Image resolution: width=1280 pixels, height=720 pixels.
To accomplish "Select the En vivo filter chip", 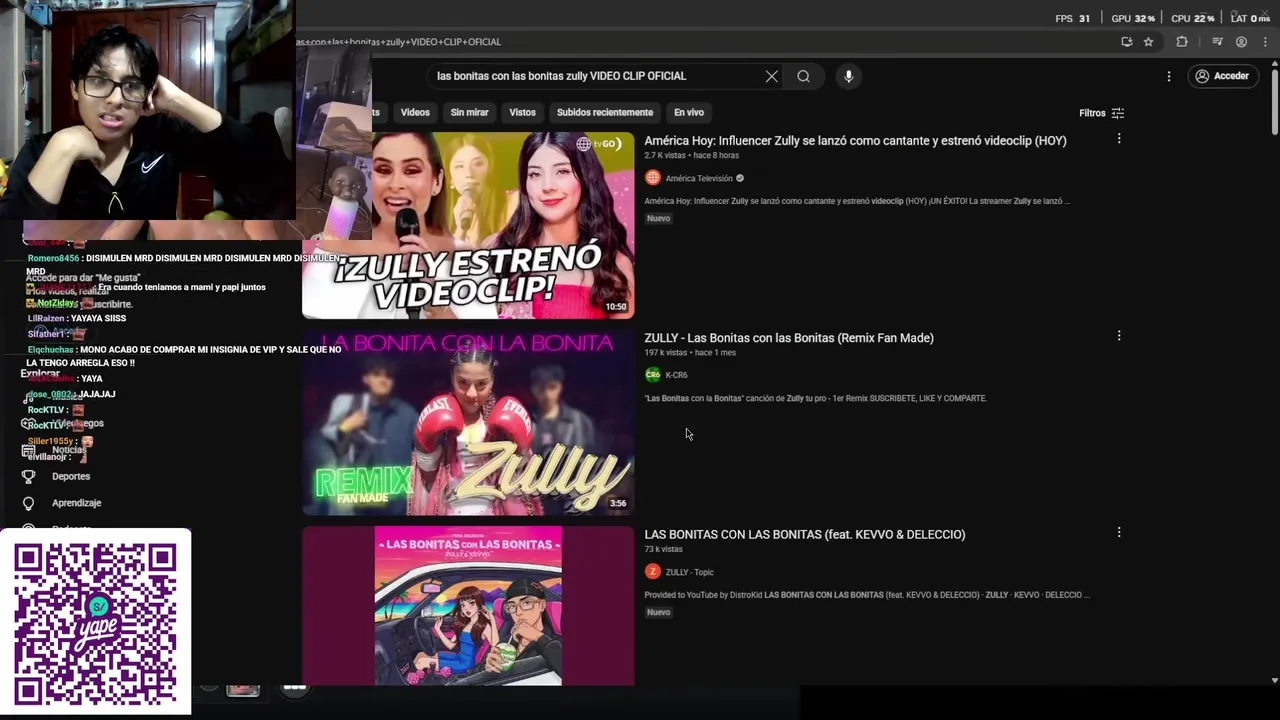I will (688, 113).
